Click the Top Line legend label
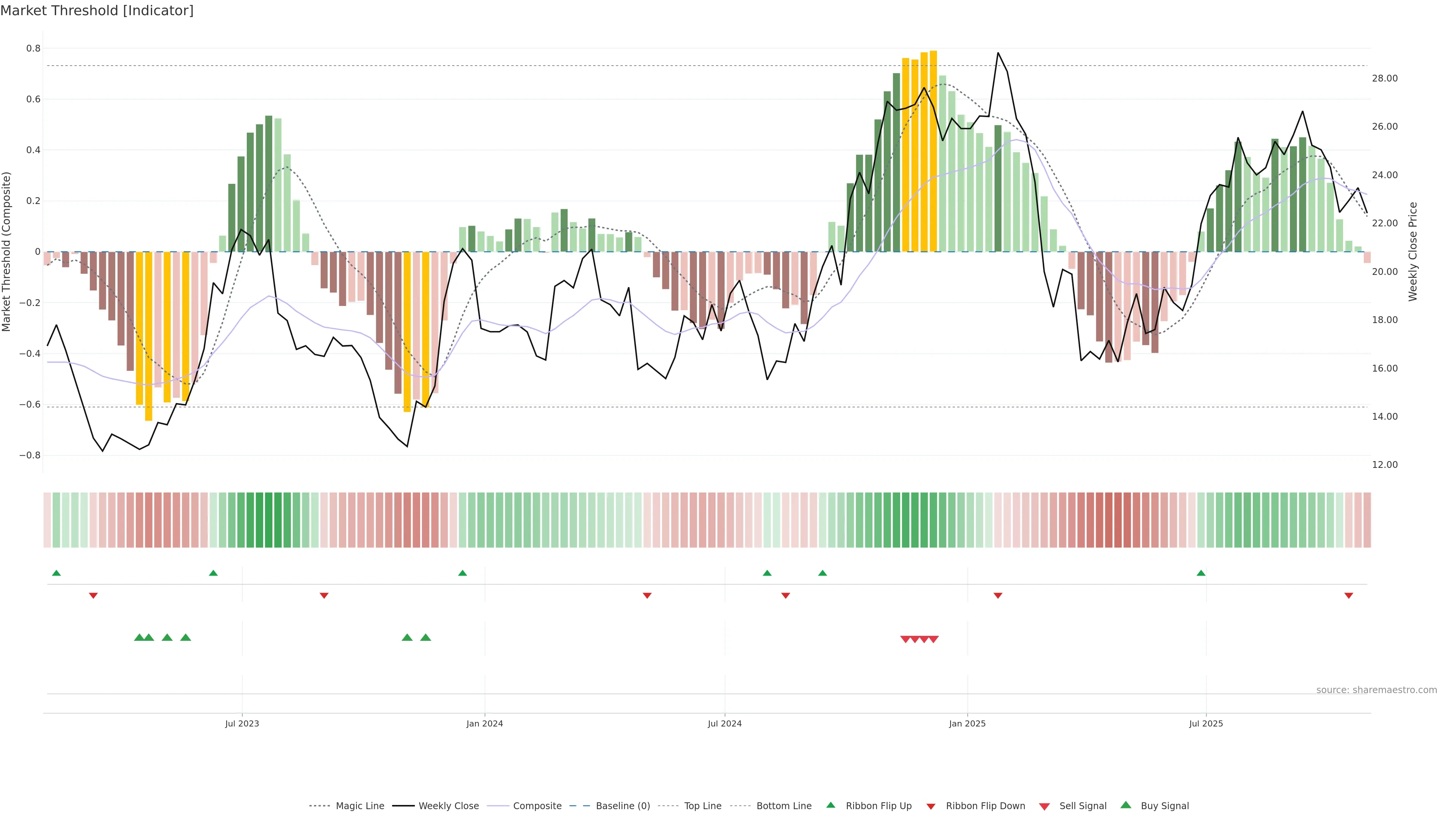 703,806
